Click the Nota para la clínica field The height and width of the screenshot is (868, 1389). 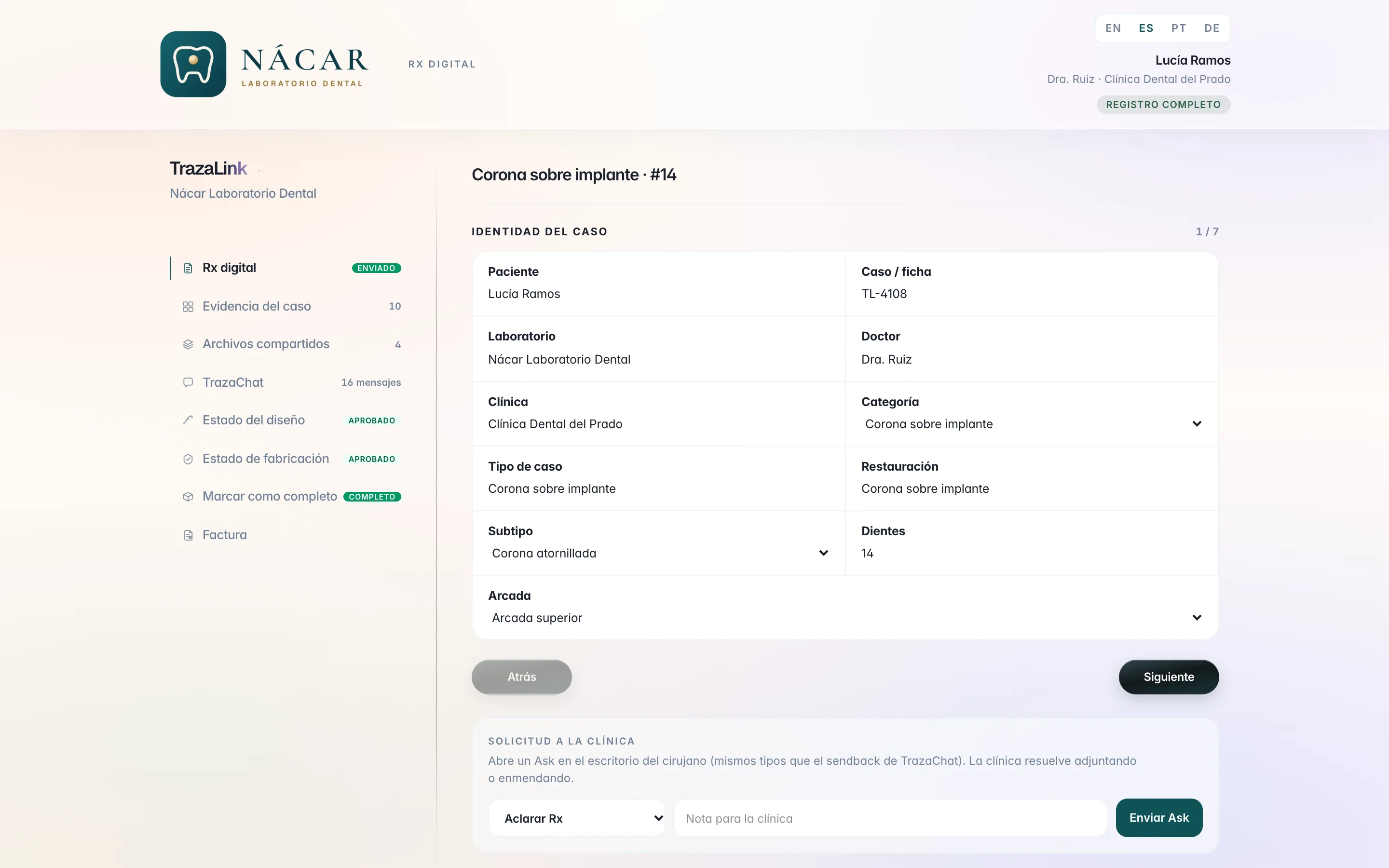[x=890, y=818]
